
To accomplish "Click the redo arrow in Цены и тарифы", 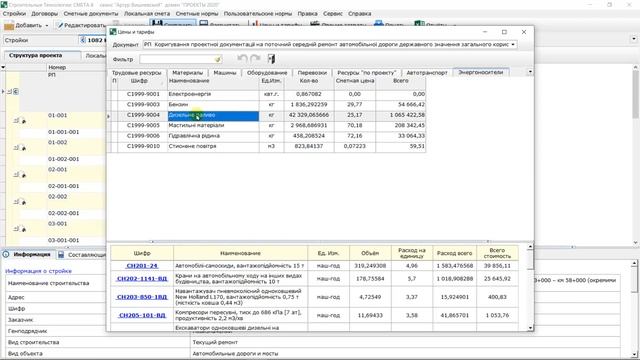I will point(255,59).
